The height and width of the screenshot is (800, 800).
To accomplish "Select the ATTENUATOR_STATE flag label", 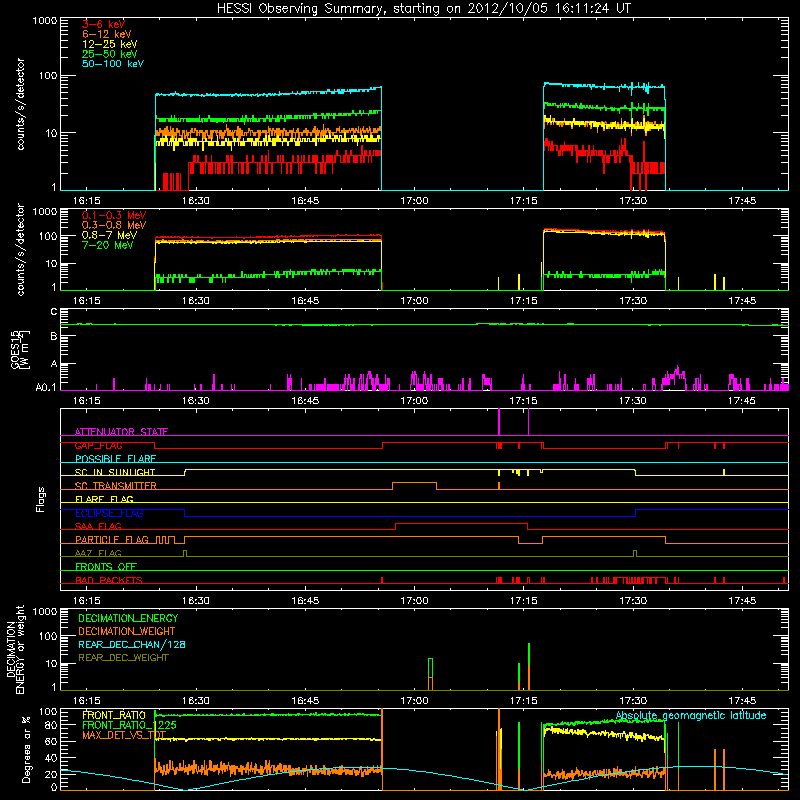I will 121,432.
